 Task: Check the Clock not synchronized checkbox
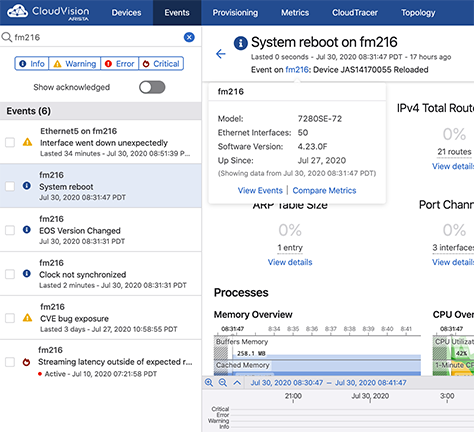pyautogui.click(x=10, y=274)
